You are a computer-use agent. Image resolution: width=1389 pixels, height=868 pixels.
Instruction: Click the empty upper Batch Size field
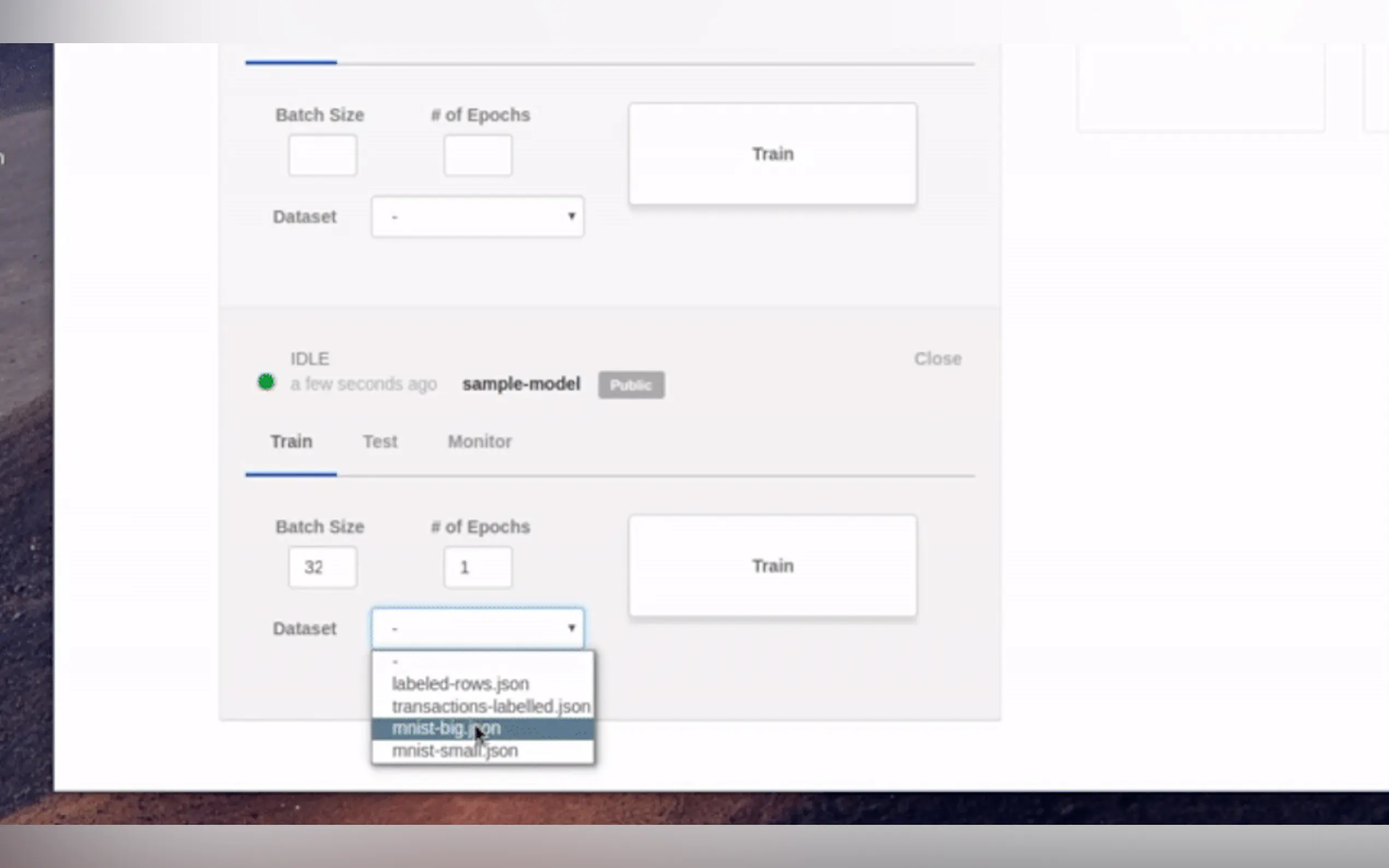[x=322, y=155]
